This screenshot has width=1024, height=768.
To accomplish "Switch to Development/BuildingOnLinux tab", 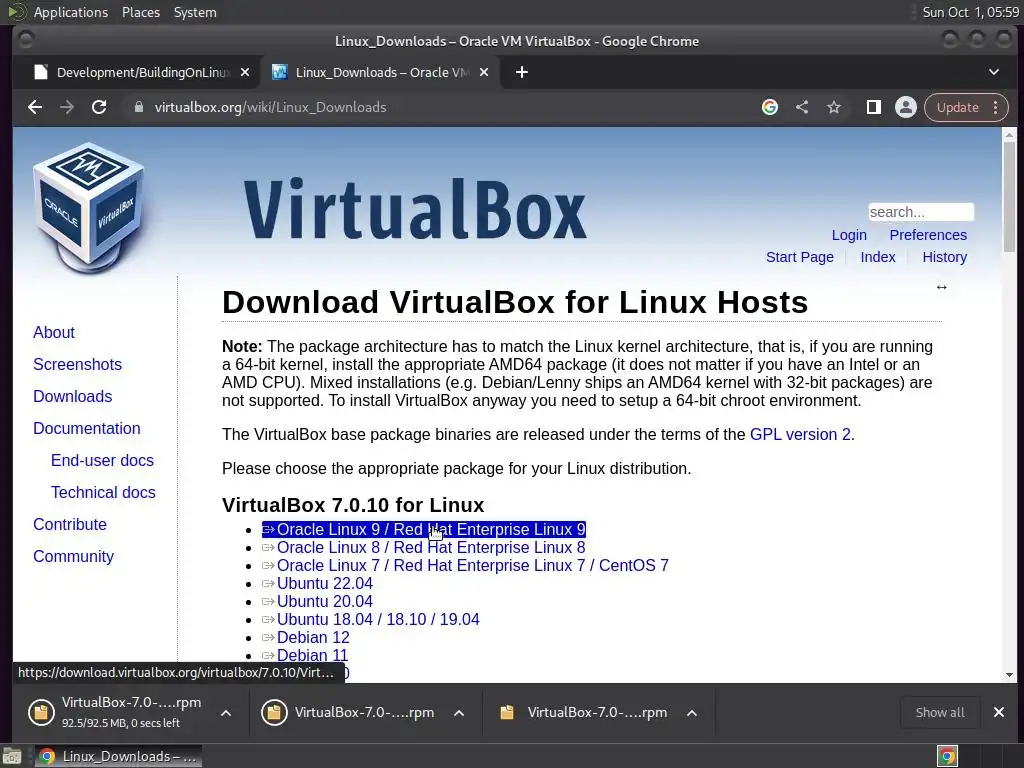I will point(134,72).
